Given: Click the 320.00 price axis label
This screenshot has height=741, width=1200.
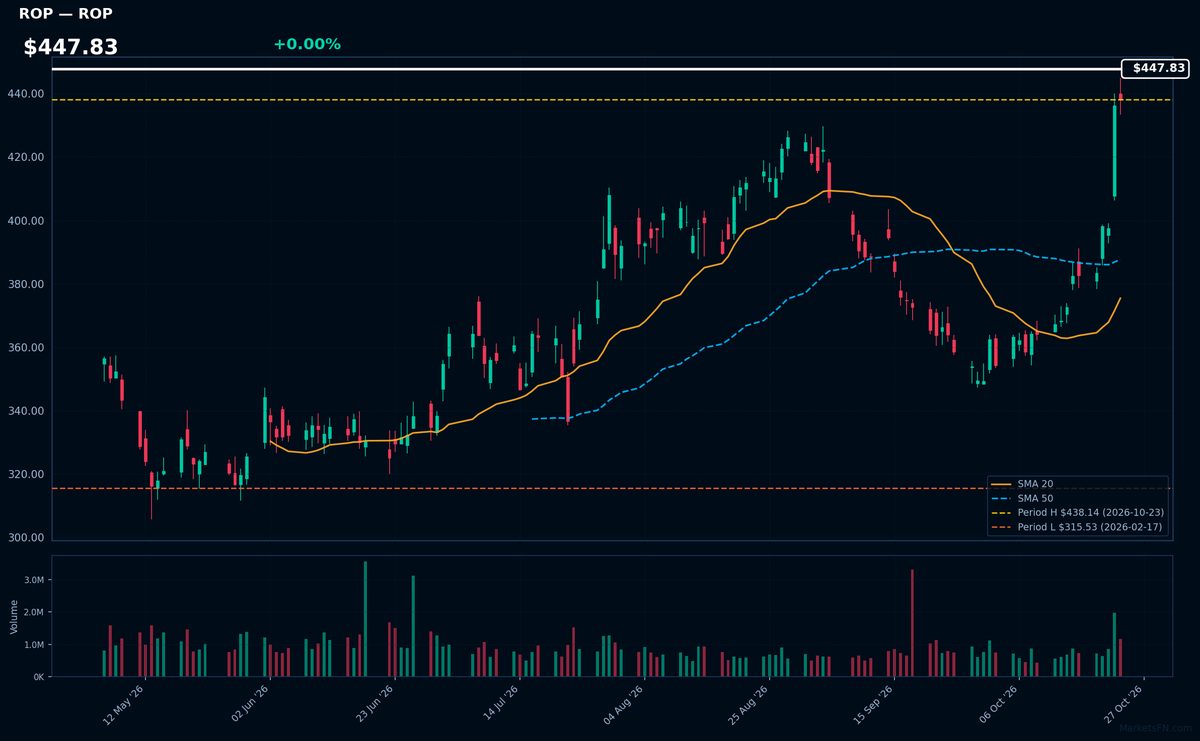Looking at the screenshot, I should (x=28, y=475).
